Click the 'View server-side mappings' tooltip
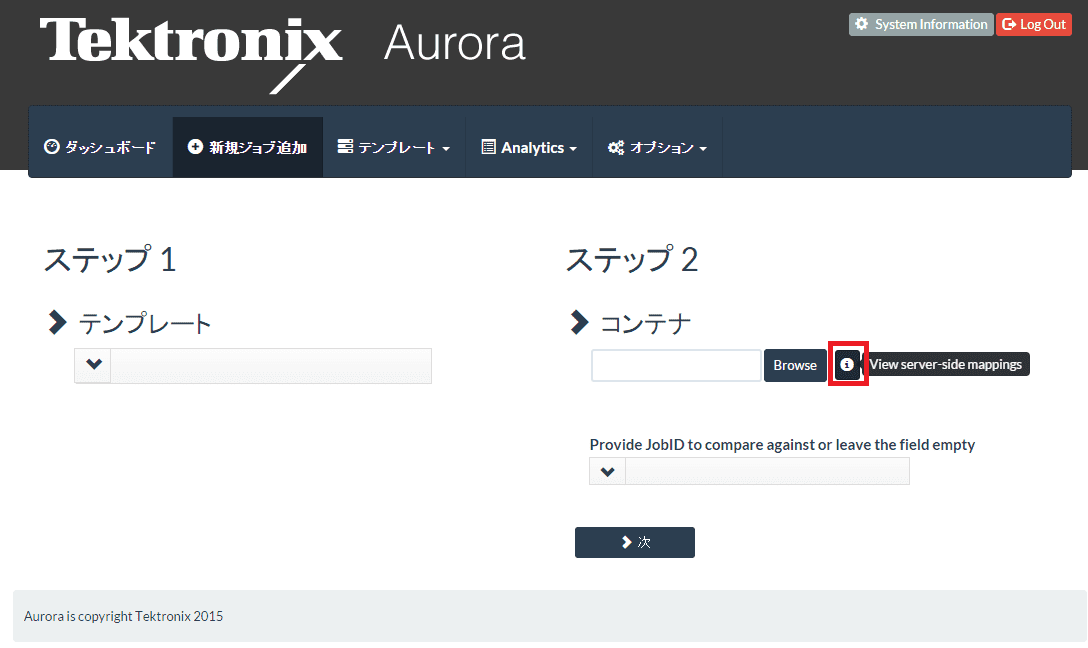This screenshot has height=648, width=1088. [x=946, y=364]
